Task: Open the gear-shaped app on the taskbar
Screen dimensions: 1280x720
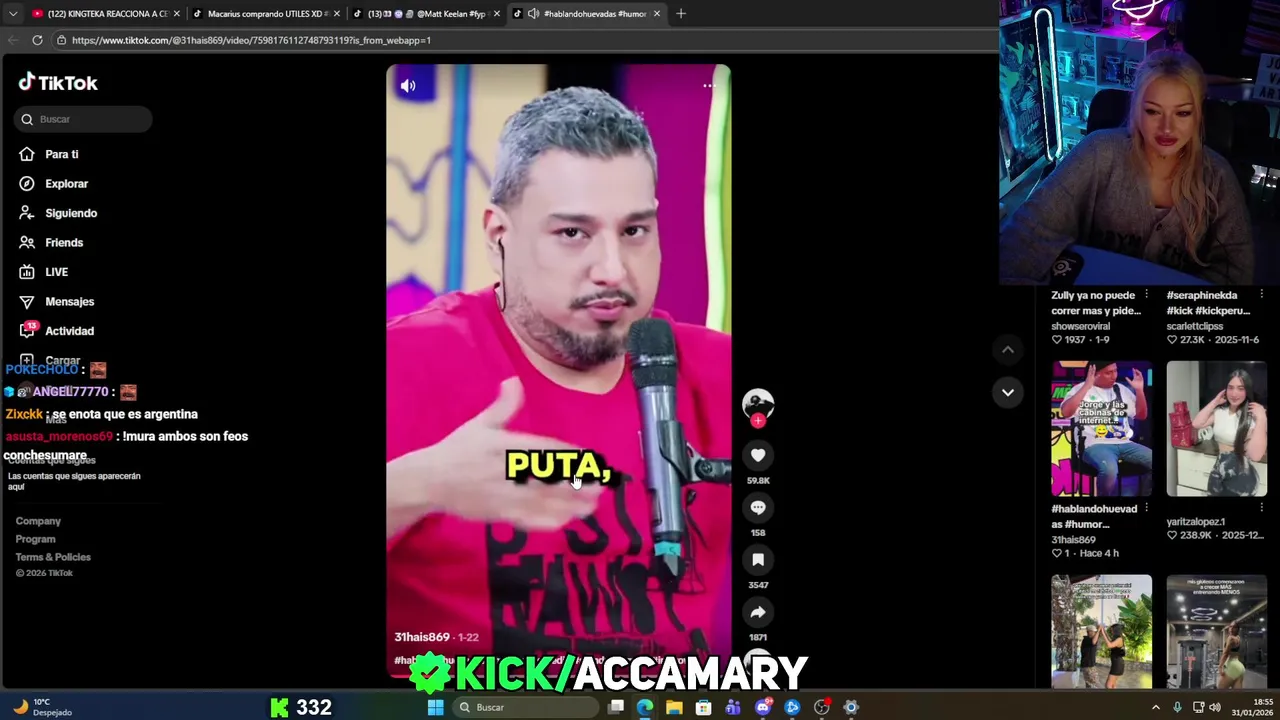Action: tap(851, 707)
